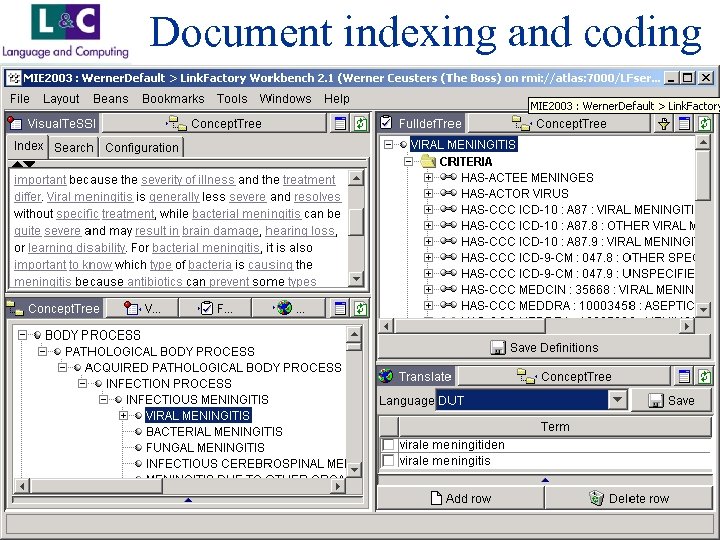Image resolution: width=720 pixels, height=540 pixels.
Task: Open the Help menu
Action: point(337,99)
